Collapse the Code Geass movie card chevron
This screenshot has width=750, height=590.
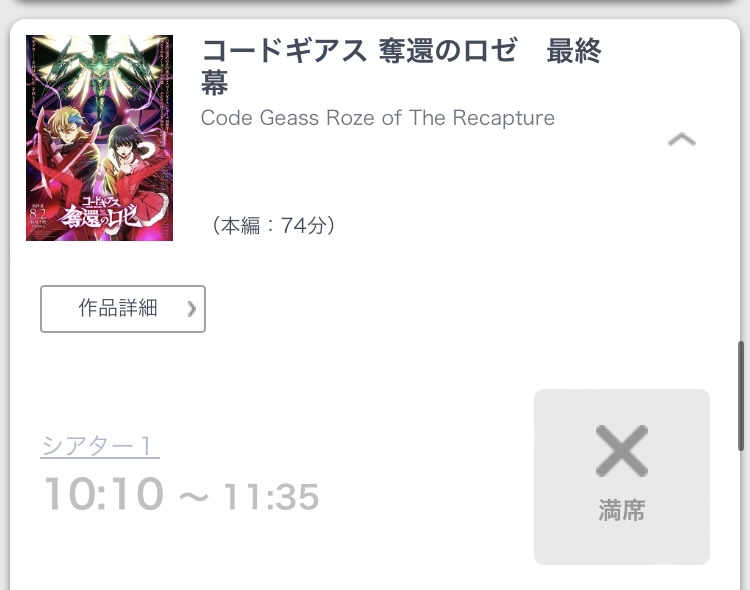(682, 140)
